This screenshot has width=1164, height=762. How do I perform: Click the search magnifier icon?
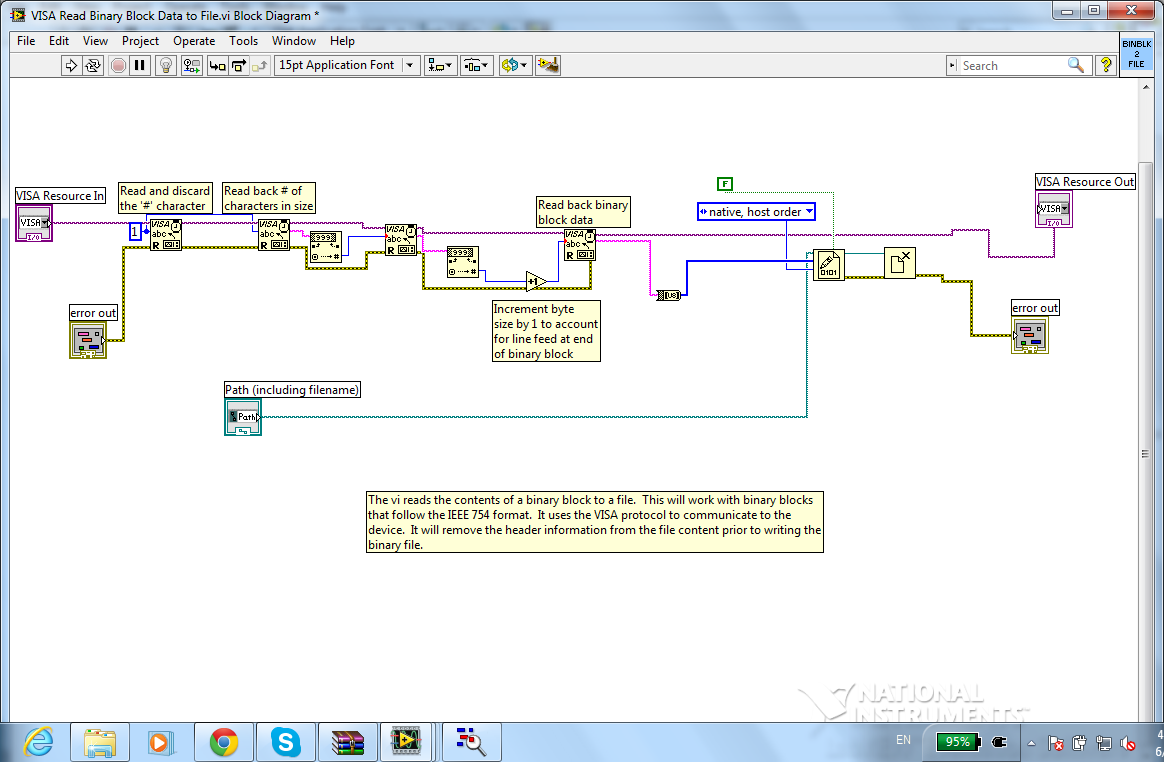click(1076, 65)
